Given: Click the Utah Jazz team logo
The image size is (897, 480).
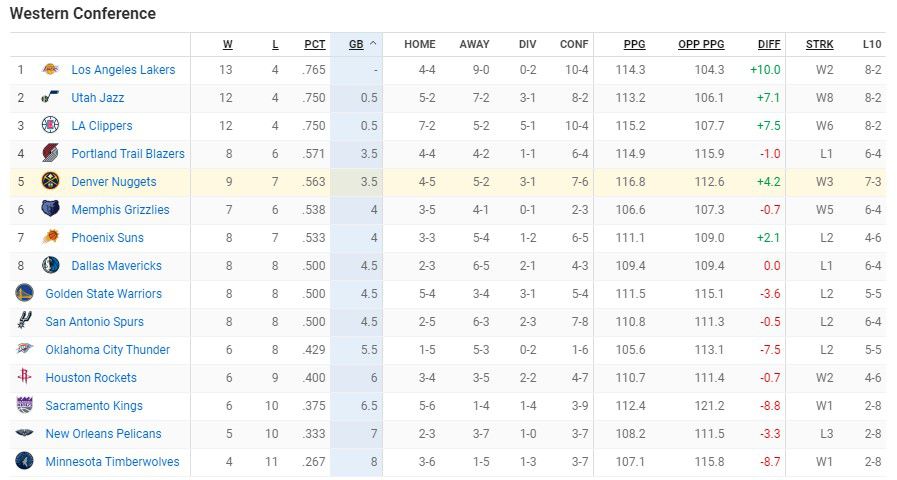Looking at the screenshot, I should [x=50, y=97].
